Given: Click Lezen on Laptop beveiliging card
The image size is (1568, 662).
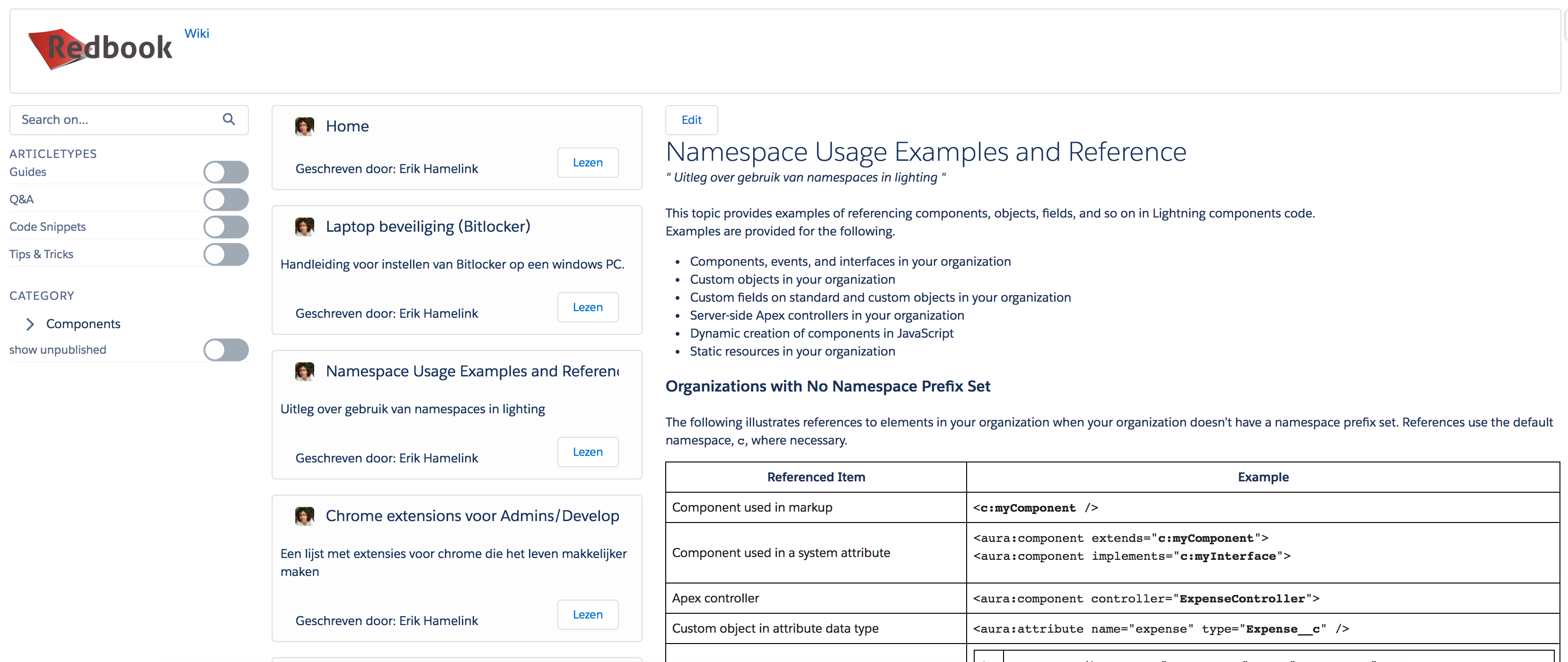Looking at the screenshot, I should [x=587, y=307].
